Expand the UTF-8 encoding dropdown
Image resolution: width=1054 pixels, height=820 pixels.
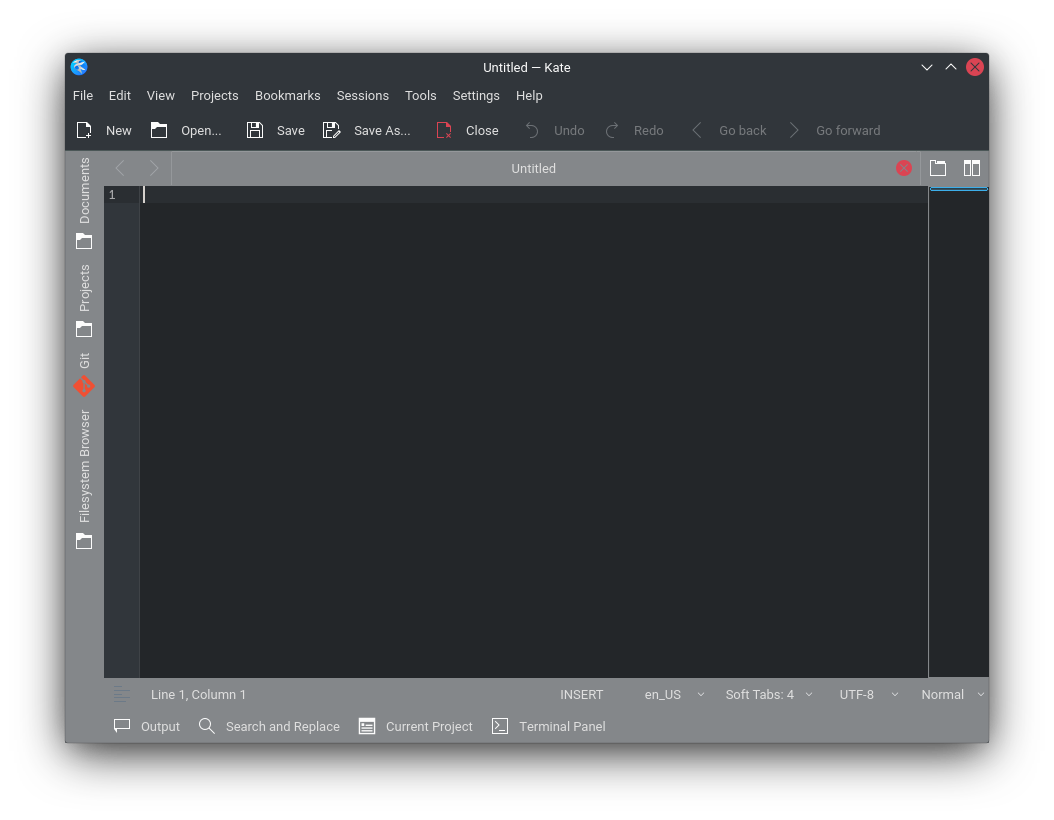coord(868,694)
